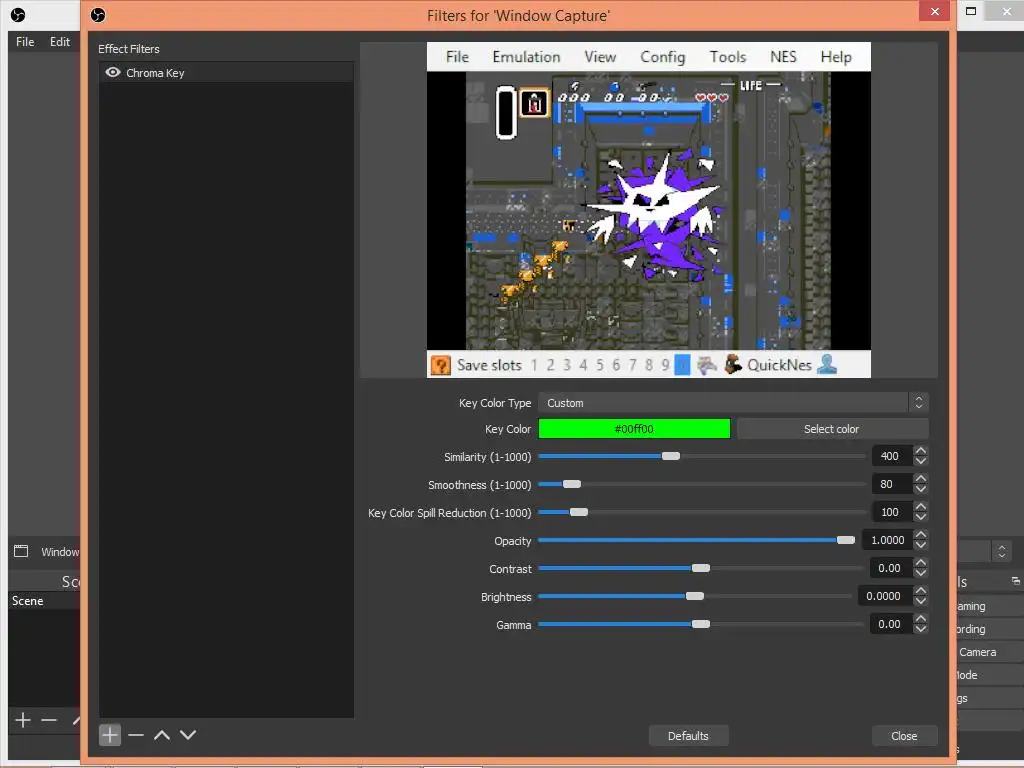Screen dimensions: 1024x768
Task: Click the controls dock float icon in main window
Action: click(1015, 581)
